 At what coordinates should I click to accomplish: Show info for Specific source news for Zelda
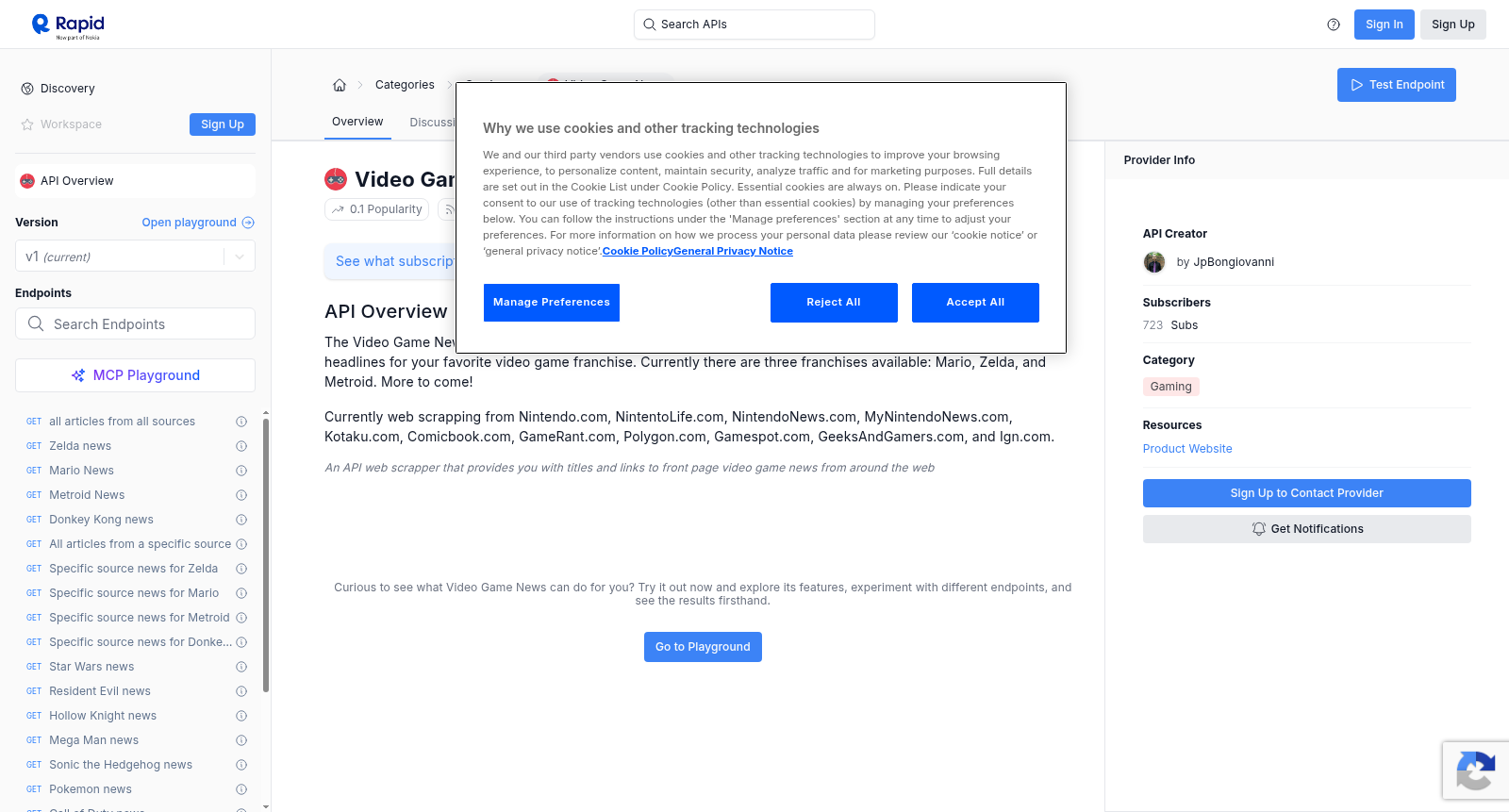tap(241, 569)
